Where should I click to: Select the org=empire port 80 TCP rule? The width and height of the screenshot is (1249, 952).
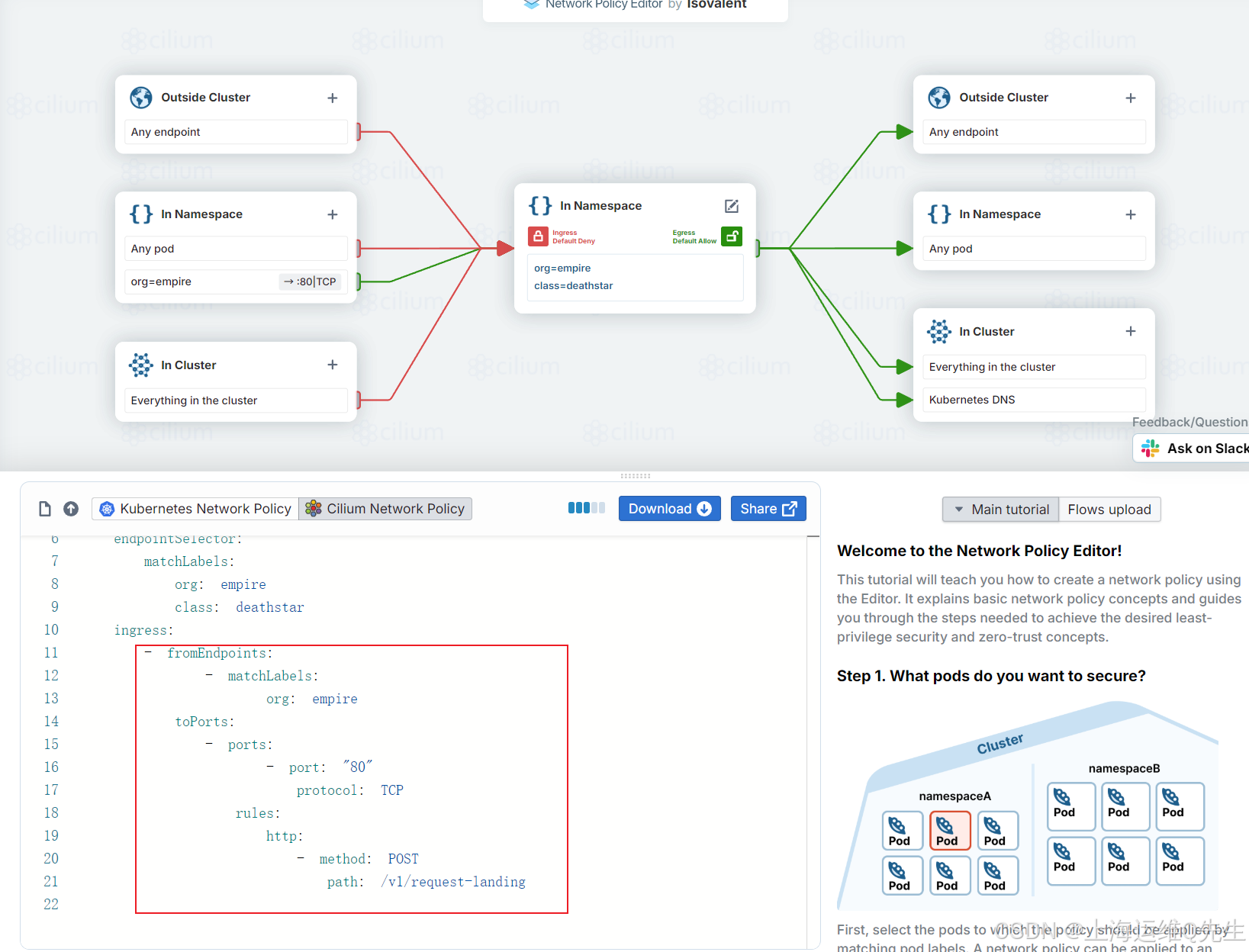236,281
